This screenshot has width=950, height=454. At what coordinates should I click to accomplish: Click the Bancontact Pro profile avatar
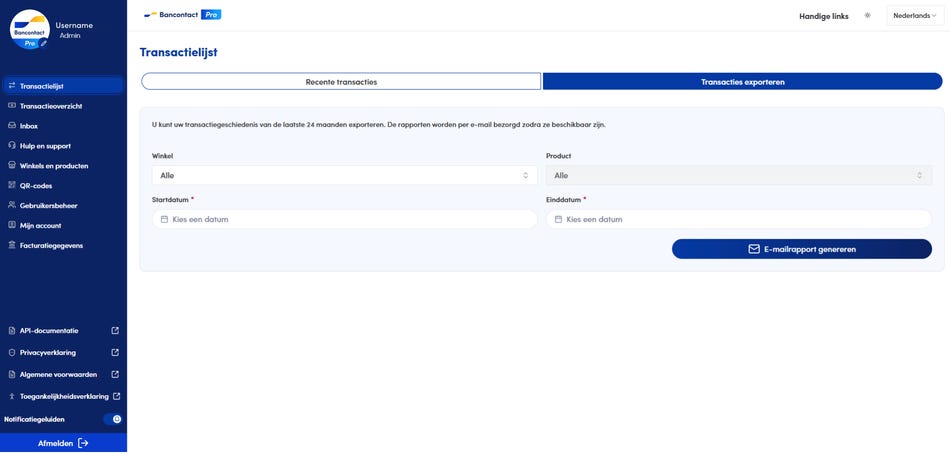click(30, 29)
